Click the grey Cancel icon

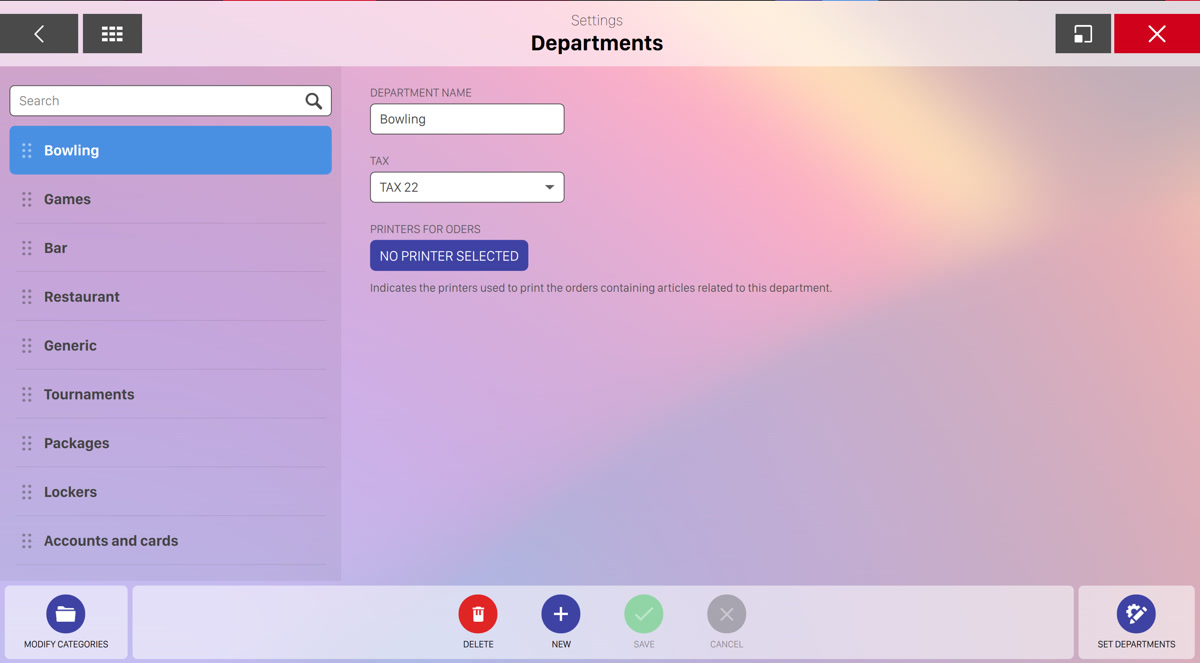pyautogui.click(x=727, y=614)
